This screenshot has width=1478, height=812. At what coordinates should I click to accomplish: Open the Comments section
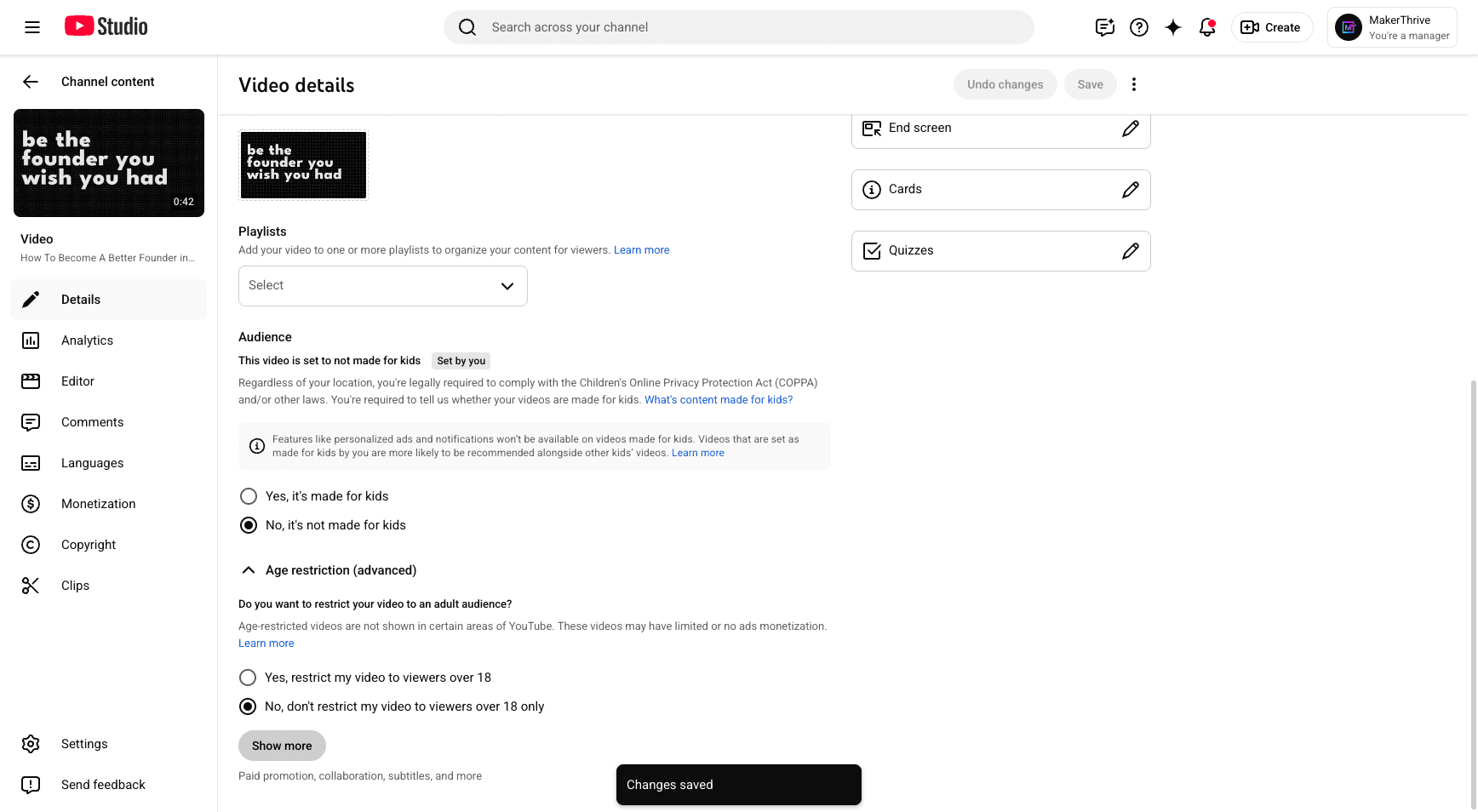click(x=109, y=422)
